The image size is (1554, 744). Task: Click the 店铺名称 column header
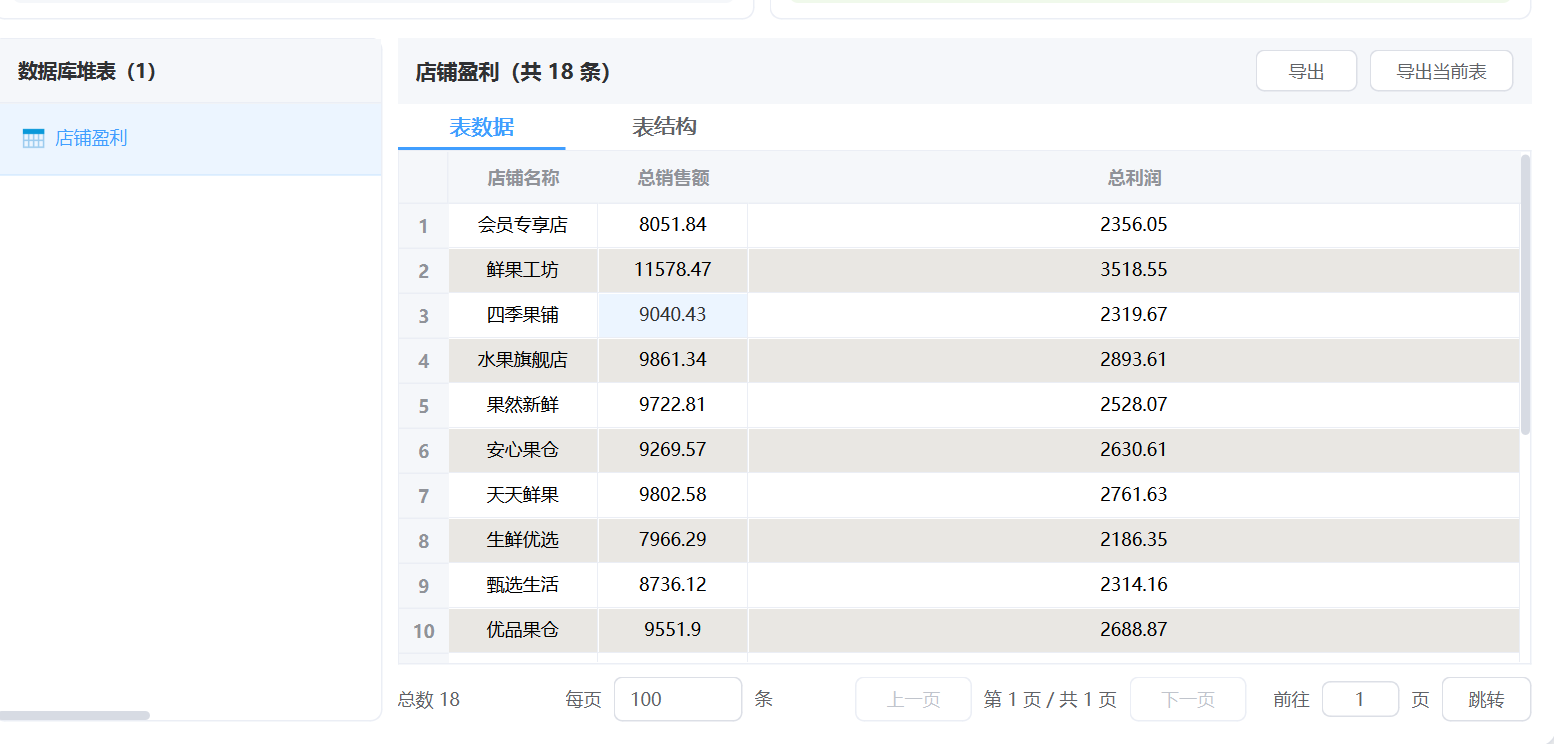click(x=522, y=178)
